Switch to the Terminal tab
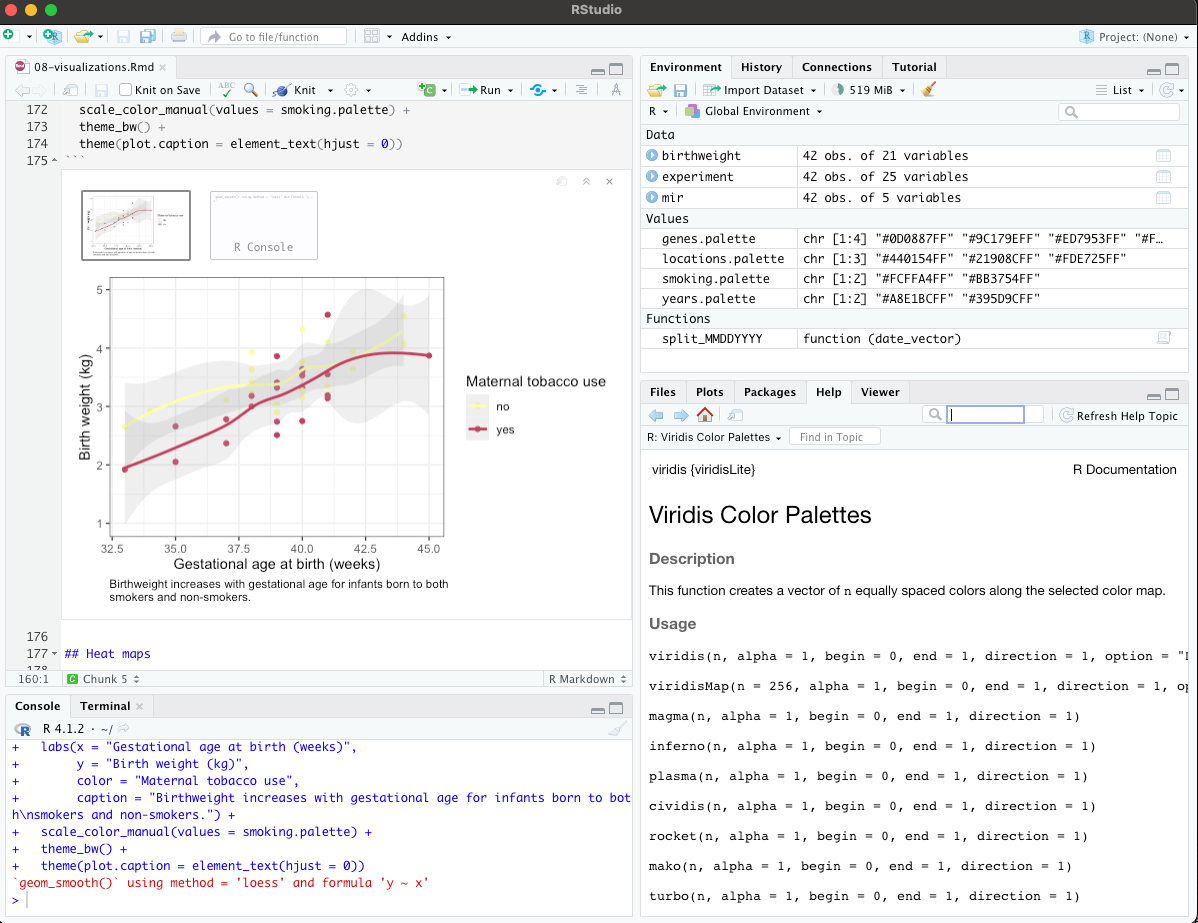 (105, 706)
